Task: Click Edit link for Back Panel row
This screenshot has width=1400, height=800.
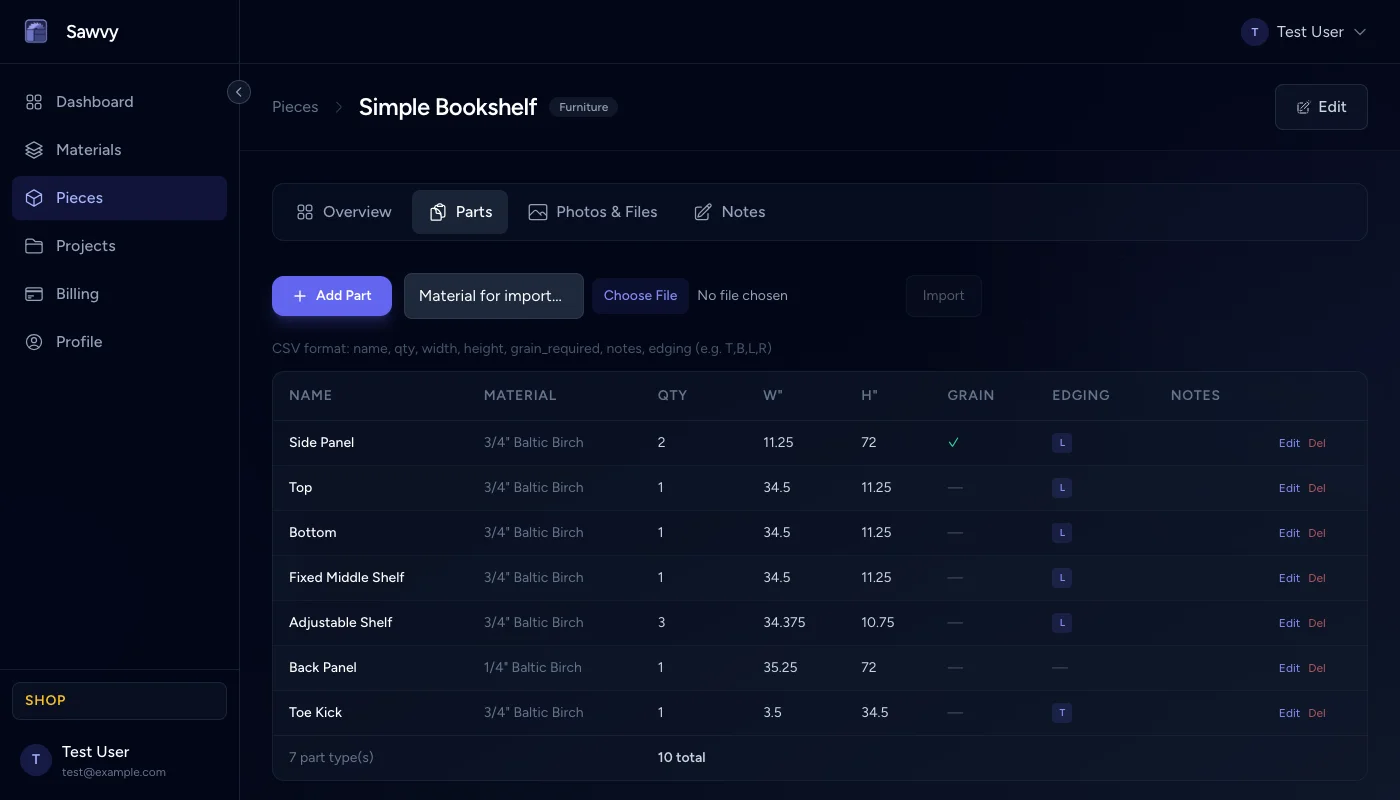Action: click(1289, 668)
